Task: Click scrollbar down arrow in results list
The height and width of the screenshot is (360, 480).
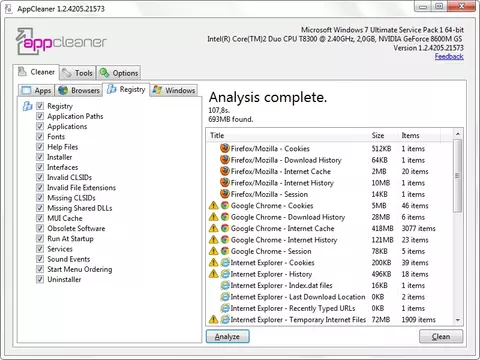Action: pyautogui.click(x=458, y=320)
